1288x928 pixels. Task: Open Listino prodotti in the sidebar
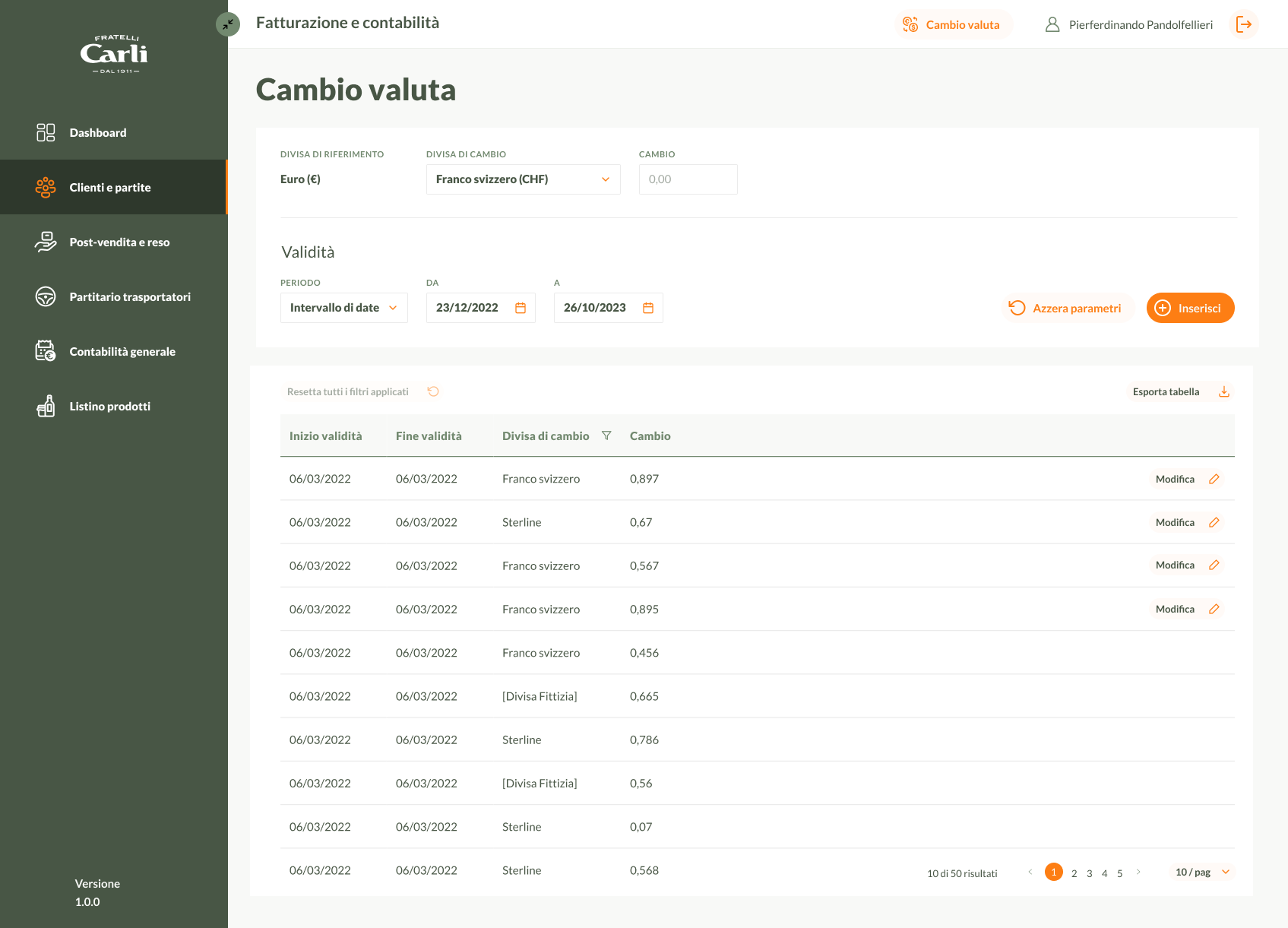tap(109, 406)
